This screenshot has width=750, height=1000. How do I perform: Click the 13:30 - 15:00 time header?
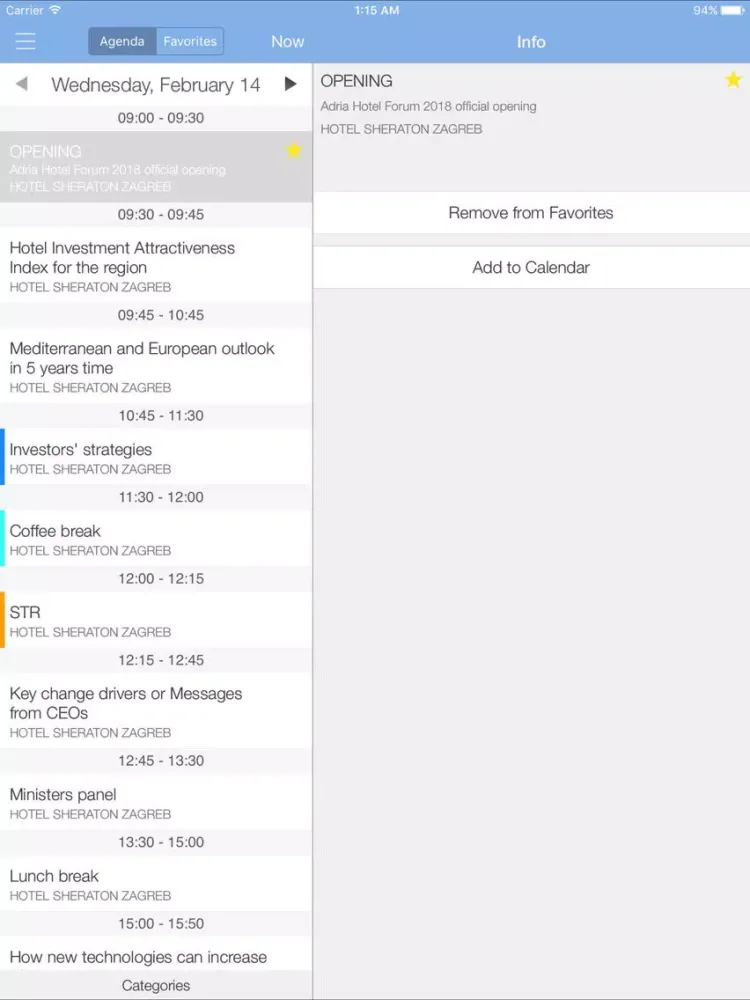point(161,842)
